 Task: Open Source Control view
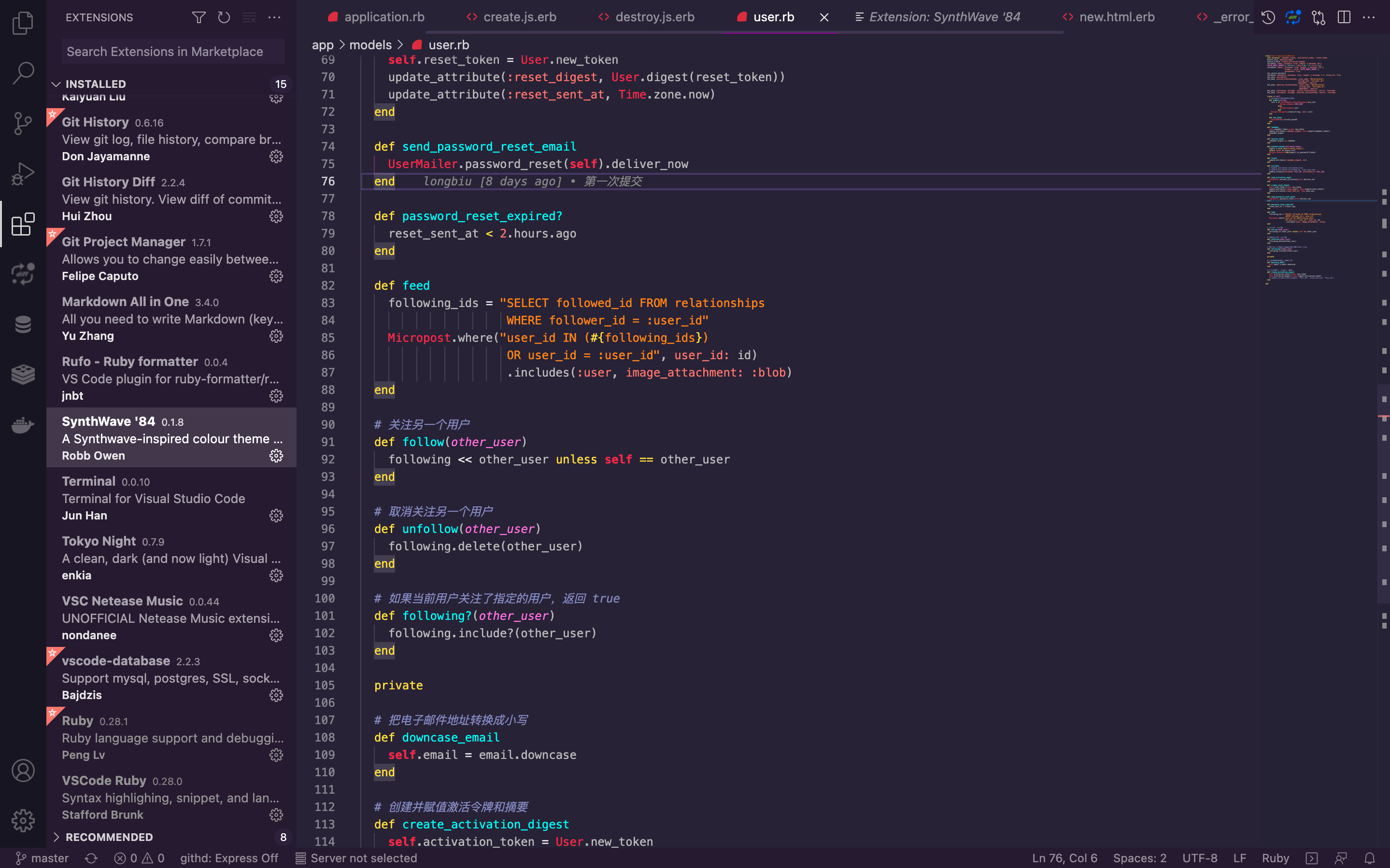pyautogui.click(x=23, y=124)
